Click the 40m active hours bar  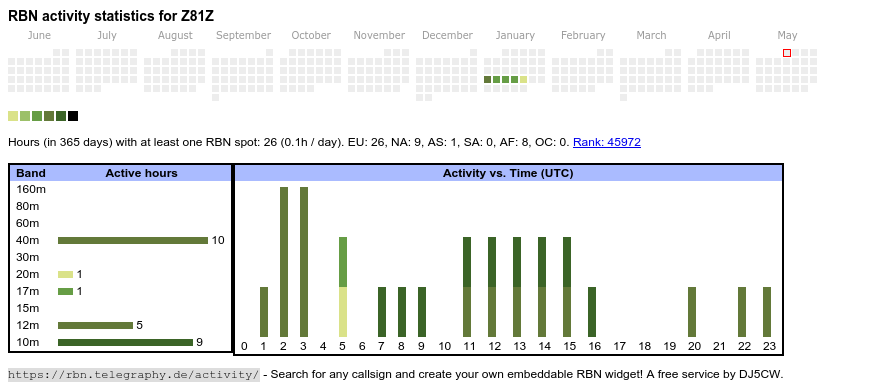133,240
